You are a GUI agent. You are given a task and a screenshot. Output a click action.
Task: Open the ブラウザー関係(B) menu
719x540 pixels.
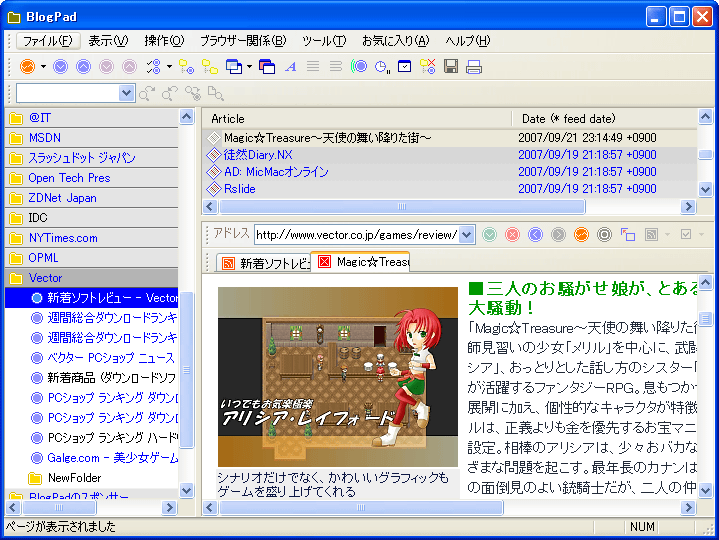[243, 41]
